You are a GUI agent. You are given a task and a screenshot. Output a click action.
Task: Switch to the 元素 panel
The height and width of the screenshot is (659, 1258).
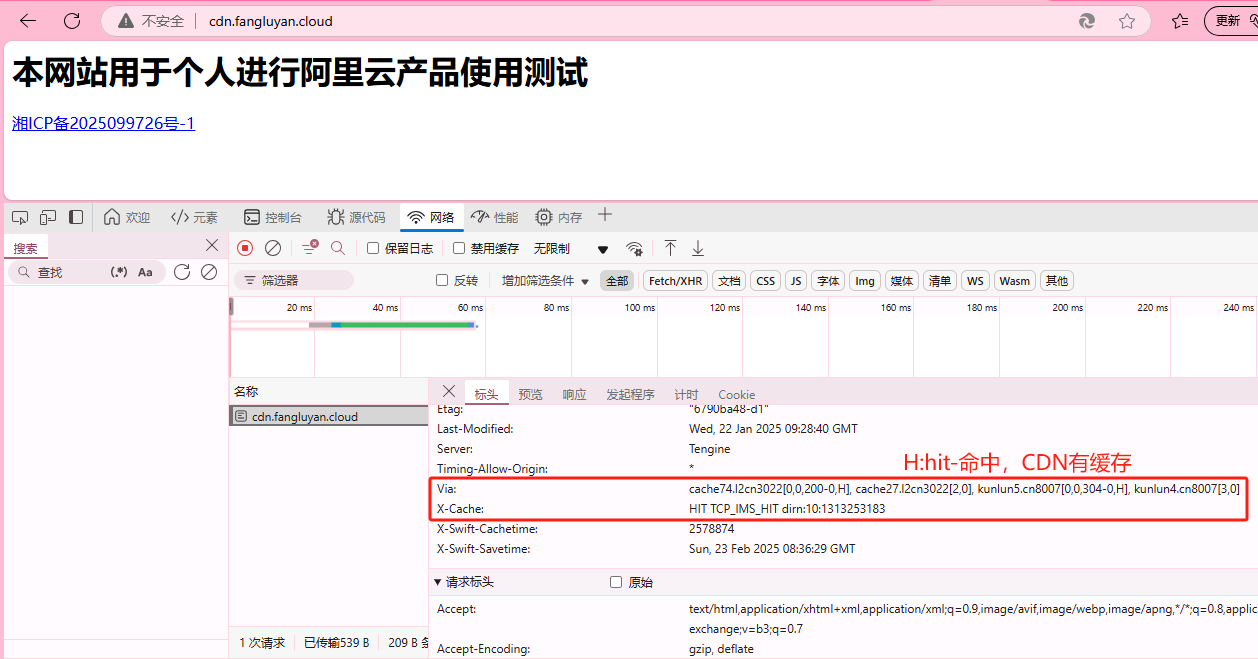click(x=194, y=217)
